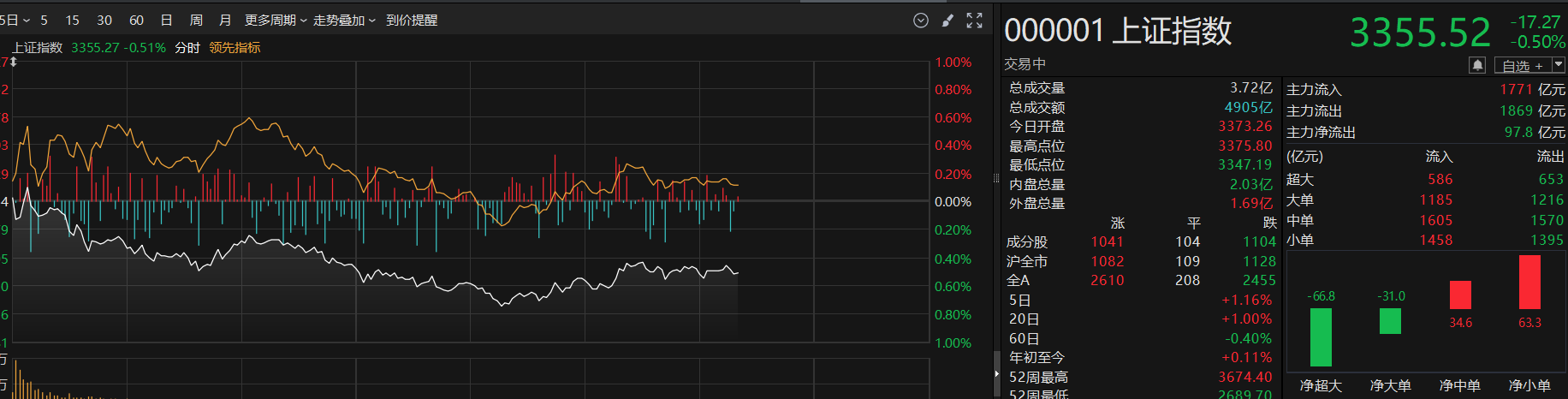Image resolution: width=1568 pixels, height=399 pixels.
Task: Select the 月 monthly chart tab
Action: (x=225, y=20)
